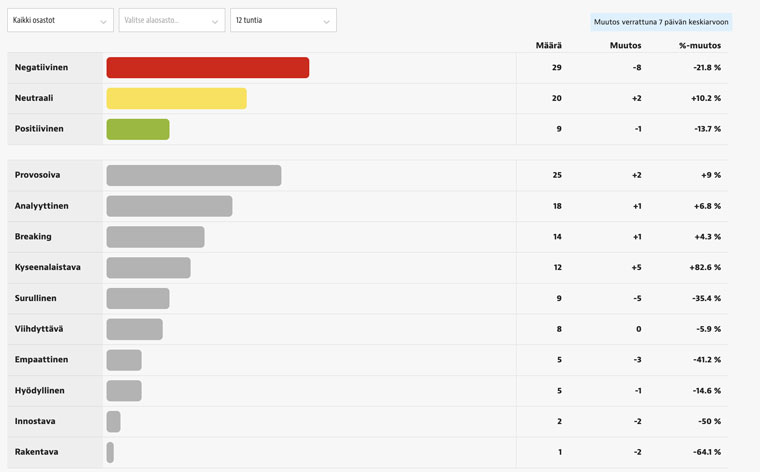Click the Breaking gray bar
760x472 pixels.
pos(156,237)
